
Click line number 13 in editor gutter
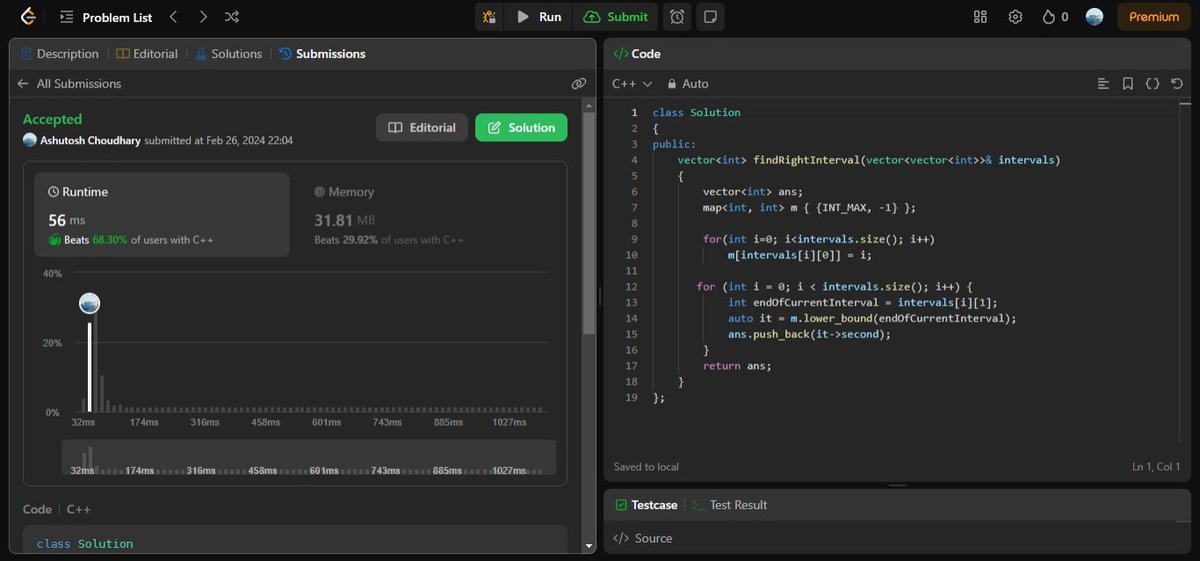pos(631,302)
